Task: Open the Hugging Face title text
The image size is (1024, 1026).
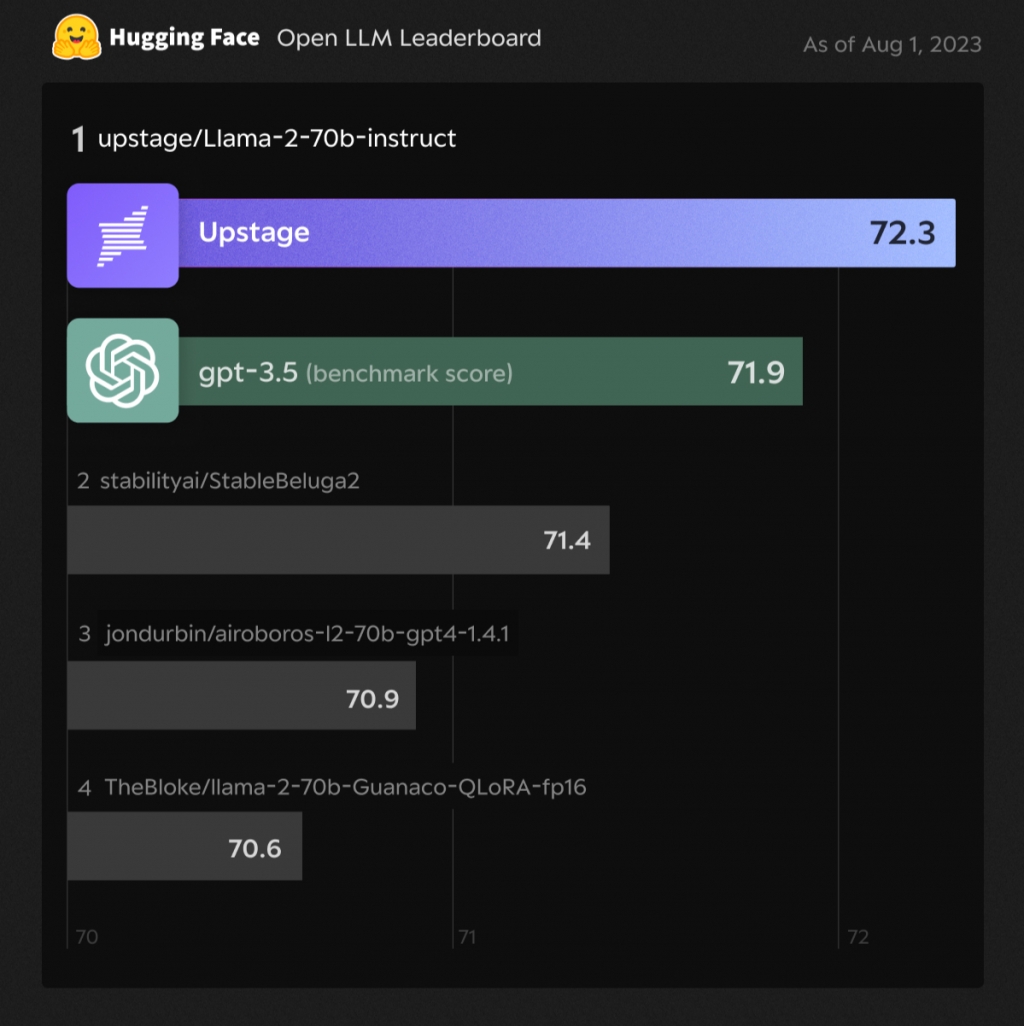Action: (184, 39)
